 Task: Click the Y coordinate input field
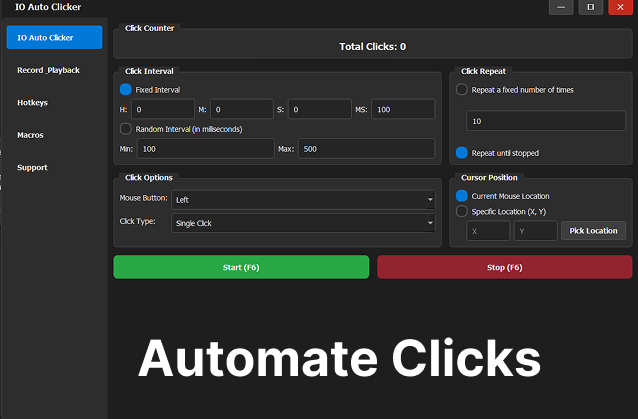pos(535,231)
